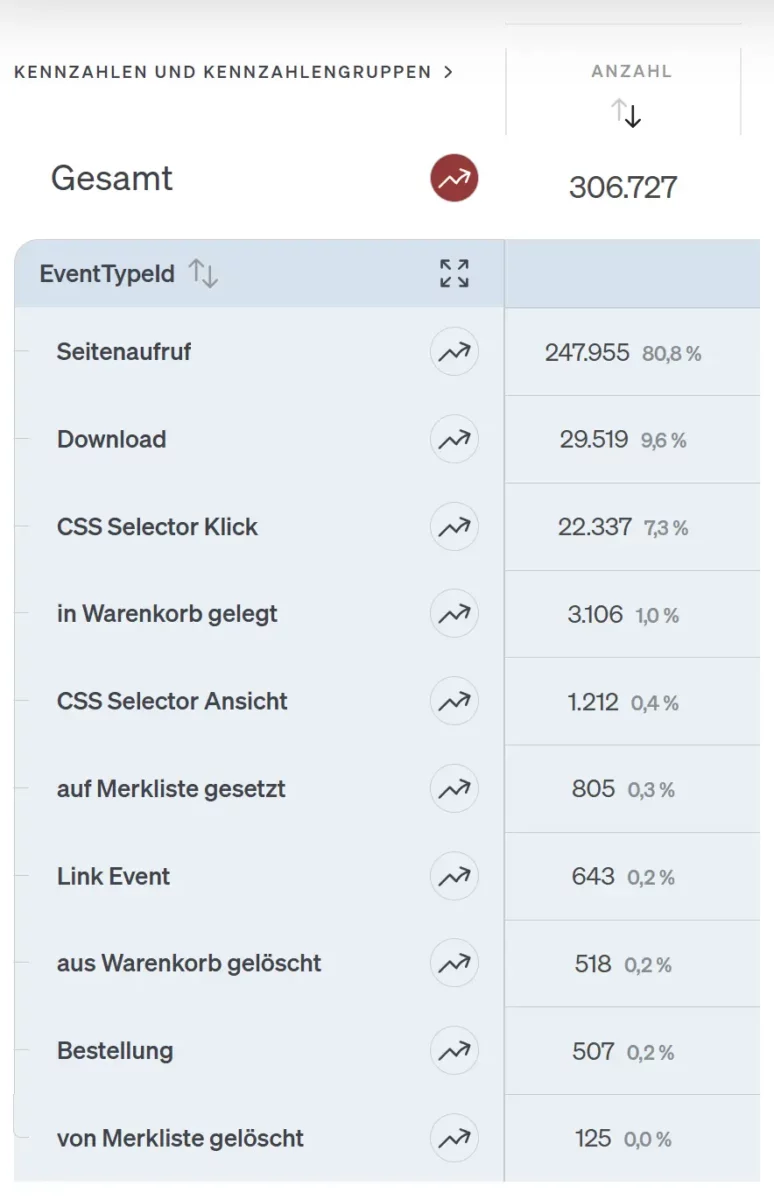This screenshot has height=1200, width=774.
Task: Show trend chart for Download row
Action: (x=454, y=439)
